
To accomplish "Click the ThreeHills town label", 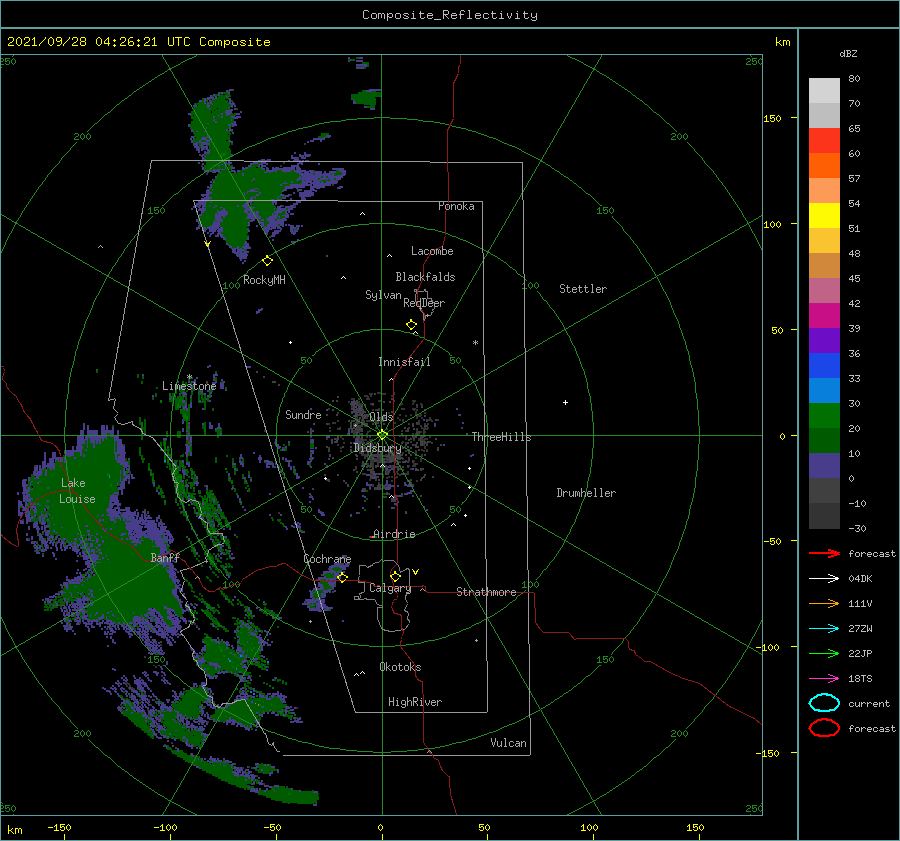I will point(501,437).
